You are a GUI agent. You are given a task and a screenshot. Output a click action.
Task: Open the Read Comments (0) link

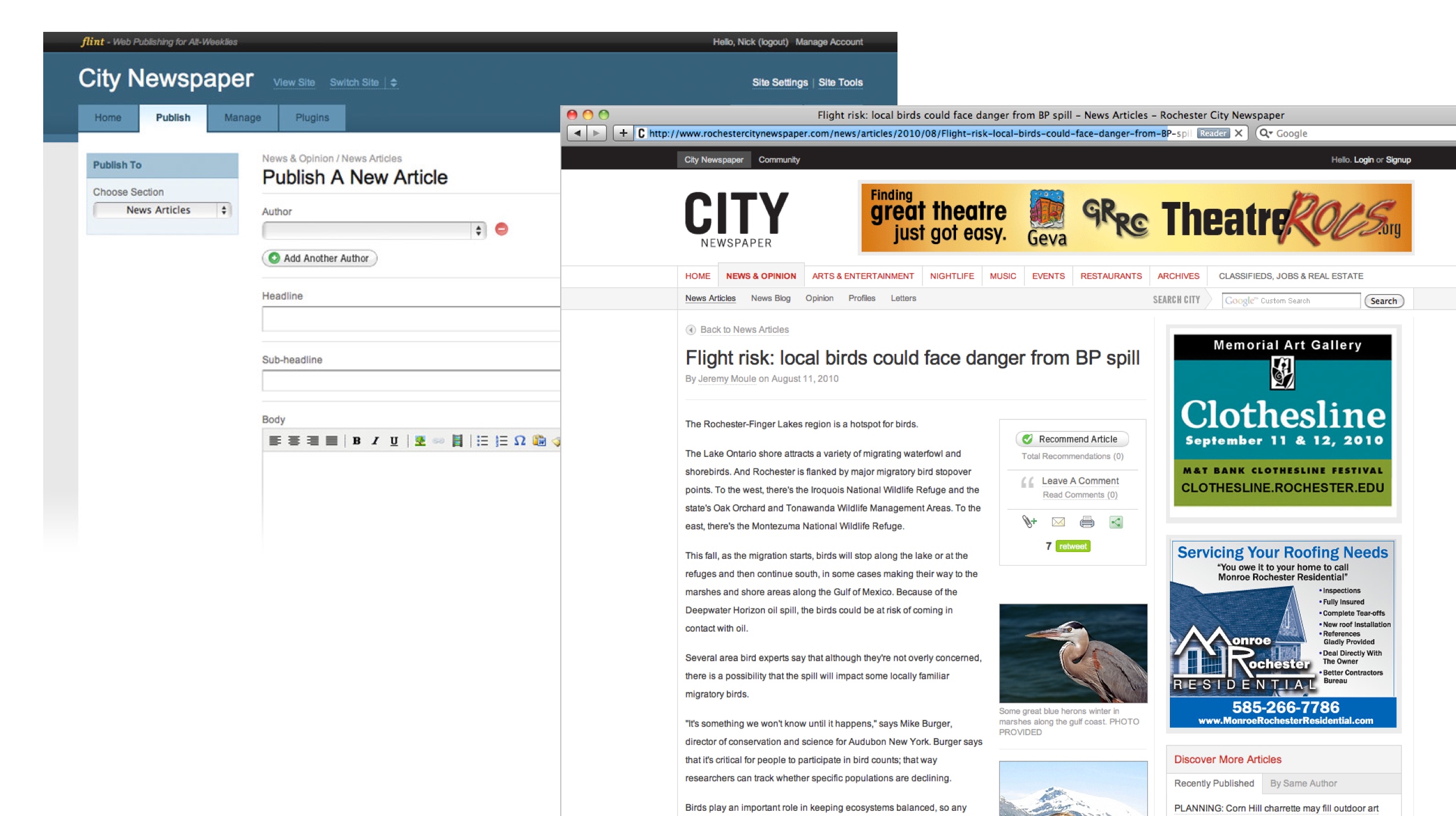(1080, 495)
